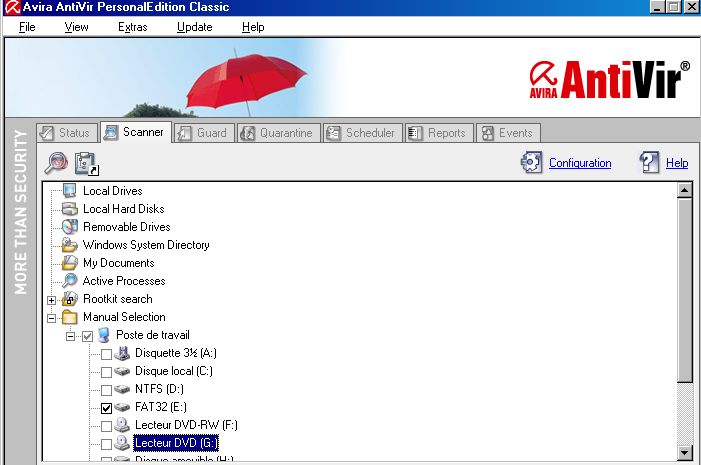Uncheck the FAT32 (E:) checkbox
701x465 pixels.
pyautogui.click(x=106, y=408)
